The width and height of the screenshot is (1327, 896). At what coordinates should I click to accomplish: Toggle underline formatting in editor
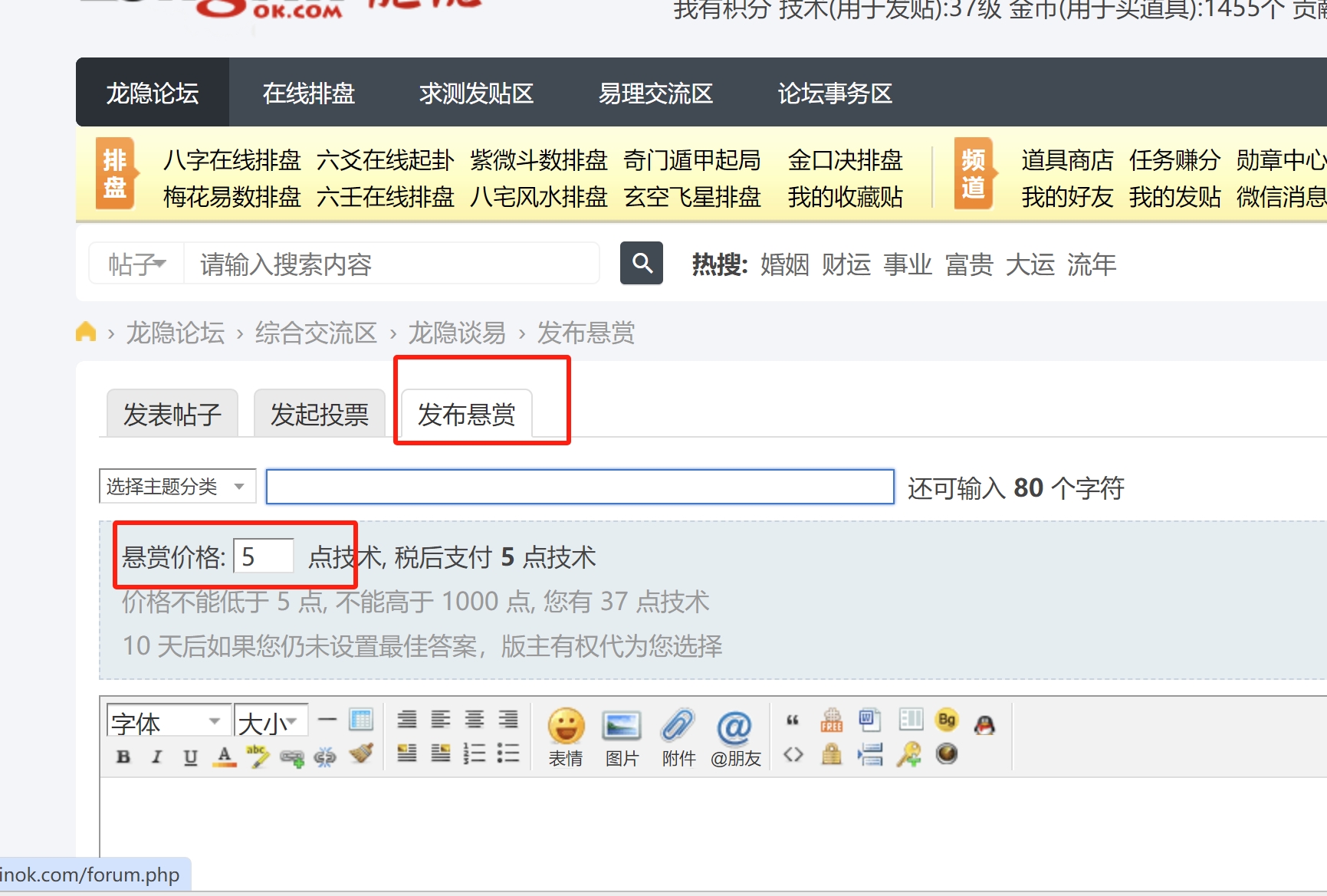click(x=190, y=757)
